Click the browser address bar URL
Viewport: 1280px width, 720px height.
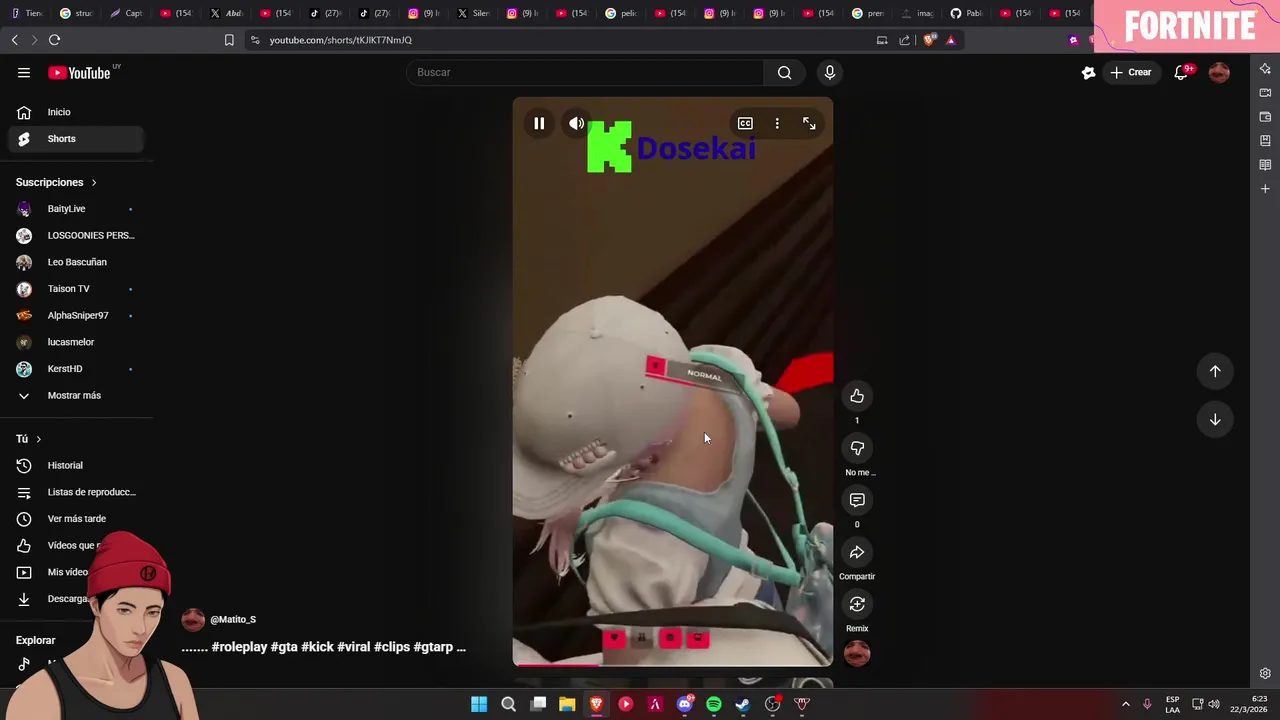pyautogui.click(x=340, y=40)
